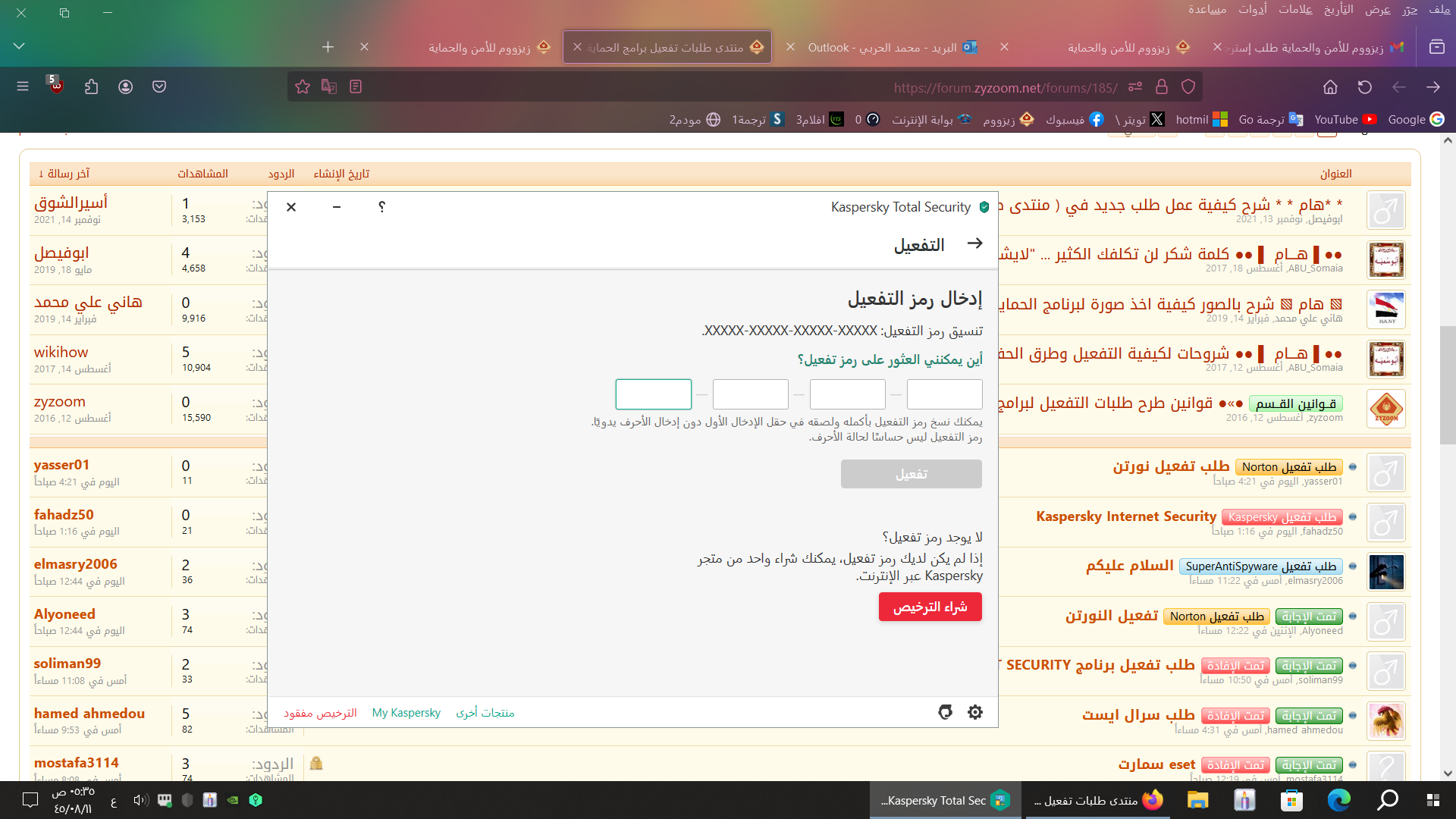This screenshot has height=819, width=1456.
Task: Open الترخيص مفقود link in Kaspersky
Action: coord(320,713)
